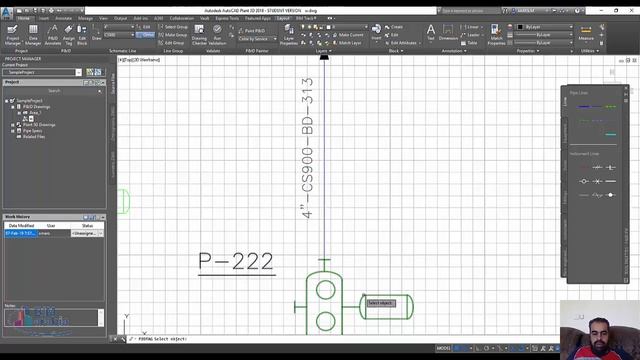Click the AutoCAD application menu logo
The height and width of the screenshot is (360, 640).
[6, 12]
